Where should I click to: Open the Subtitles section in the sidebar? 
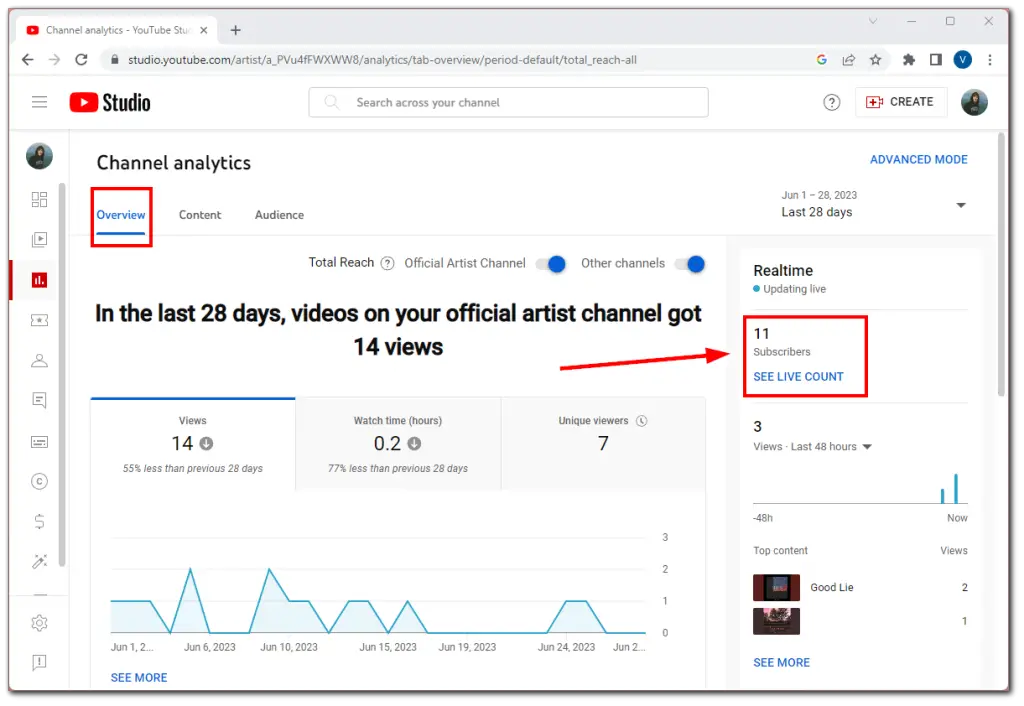coord(40,441)
